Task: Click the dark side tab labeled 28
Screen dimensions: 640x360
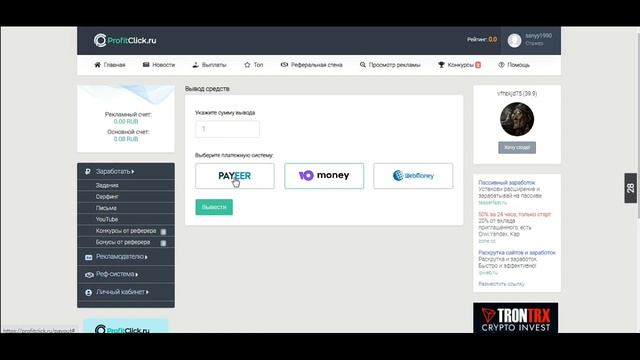Action: point(631,188)
